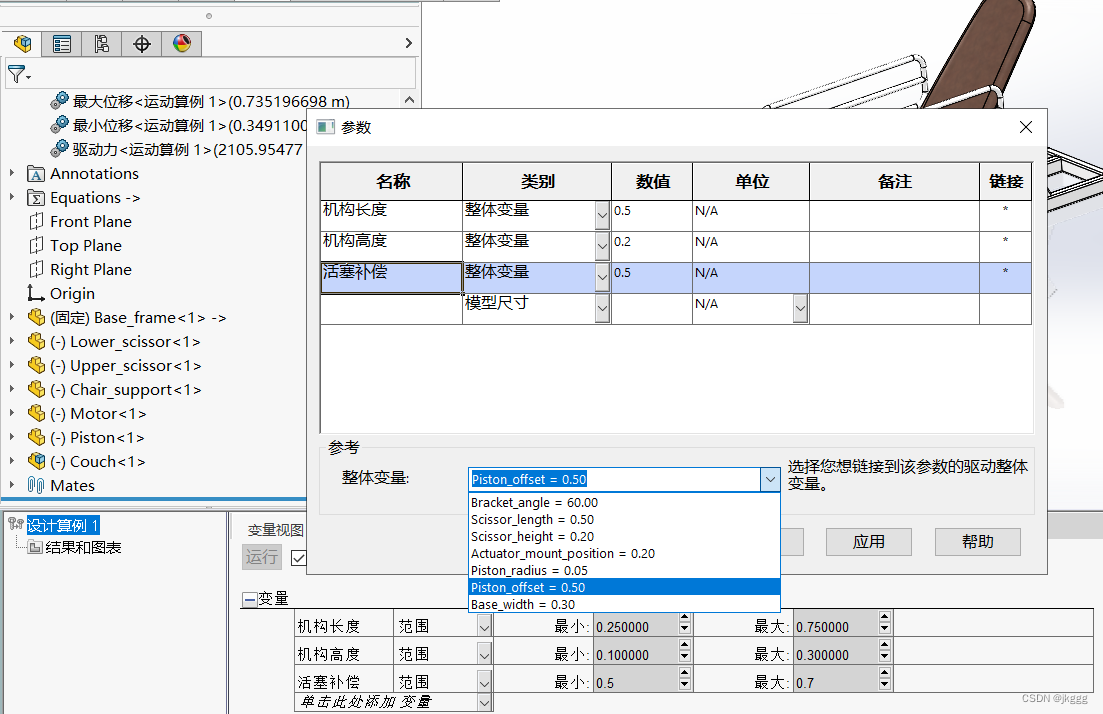Screen dimensions: 1103x714
Task: Expand the Base_frame<1> tree node
Action: [12, 317]
